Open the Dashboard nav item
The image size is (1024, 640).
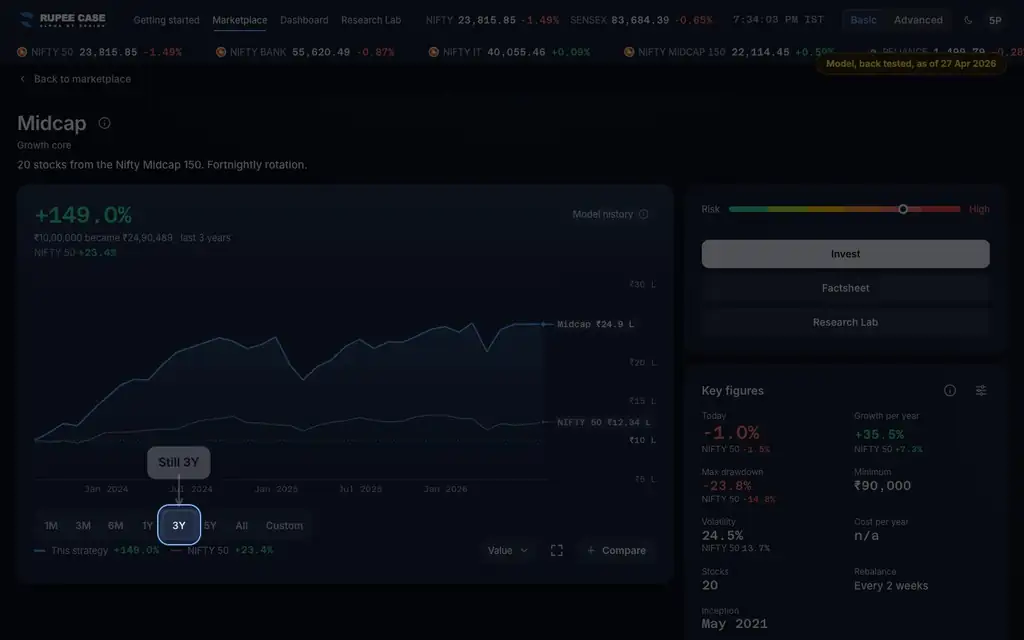[304, 20]
